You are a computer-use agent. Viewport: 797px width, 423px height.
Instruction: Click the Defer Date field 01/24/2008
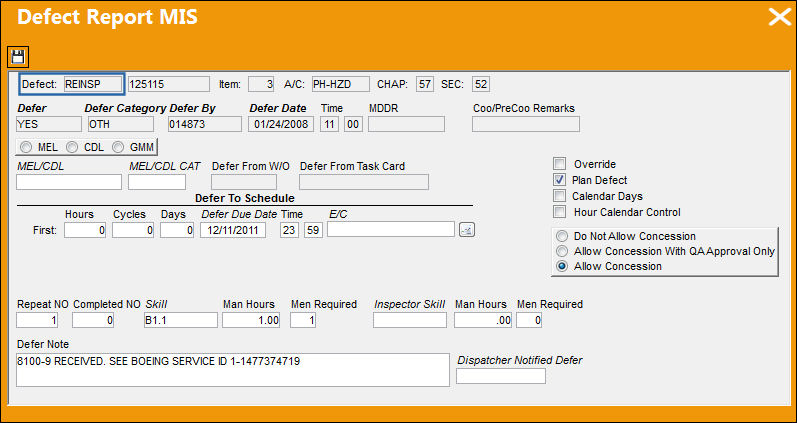pyautogui.click(x=281, y=124)
